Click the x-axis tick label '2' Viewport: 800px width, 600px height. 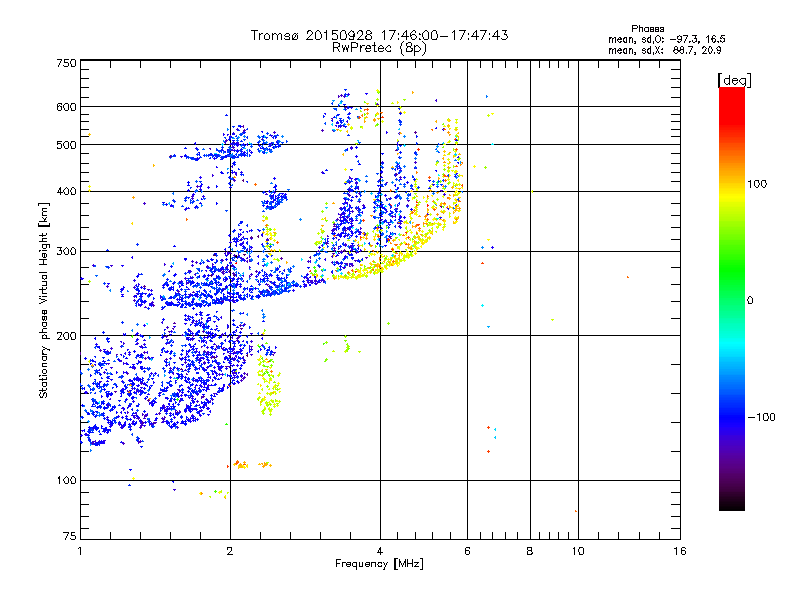tap(230, 551)
